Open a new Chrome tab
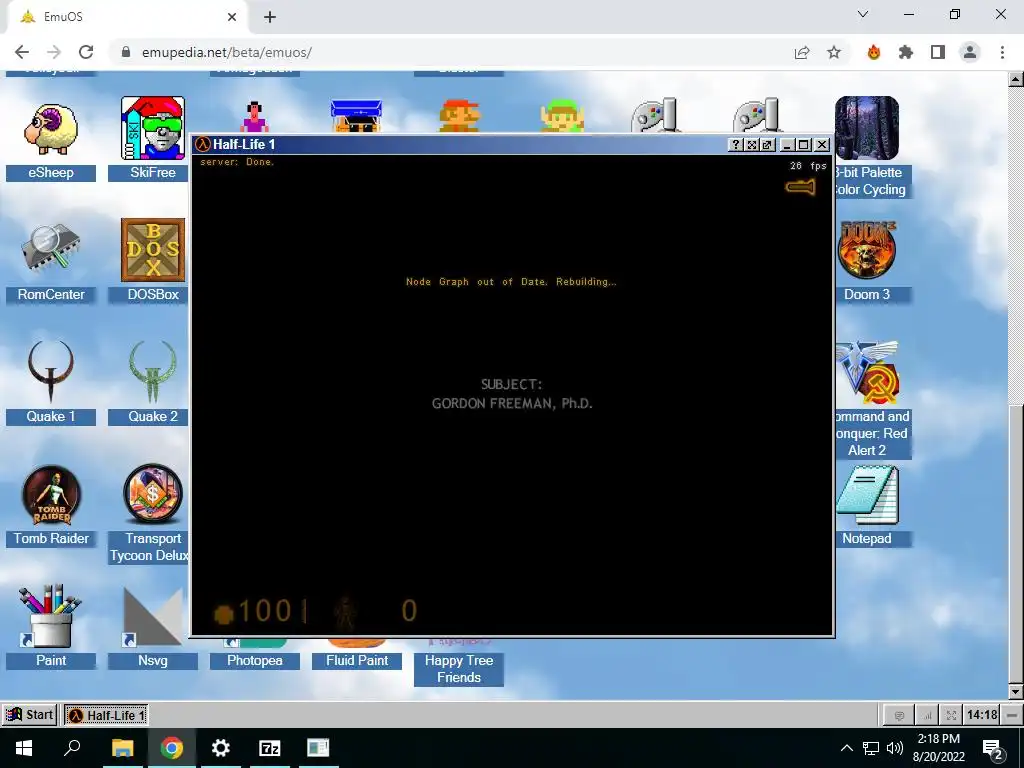Screen dimensions: 1024x768 [270, 17]
